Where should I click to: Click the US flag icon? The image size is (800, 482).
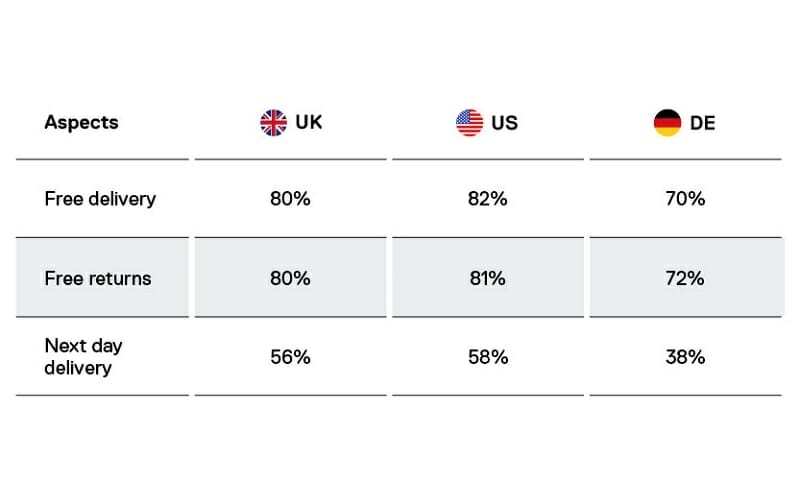click(469, 123)
